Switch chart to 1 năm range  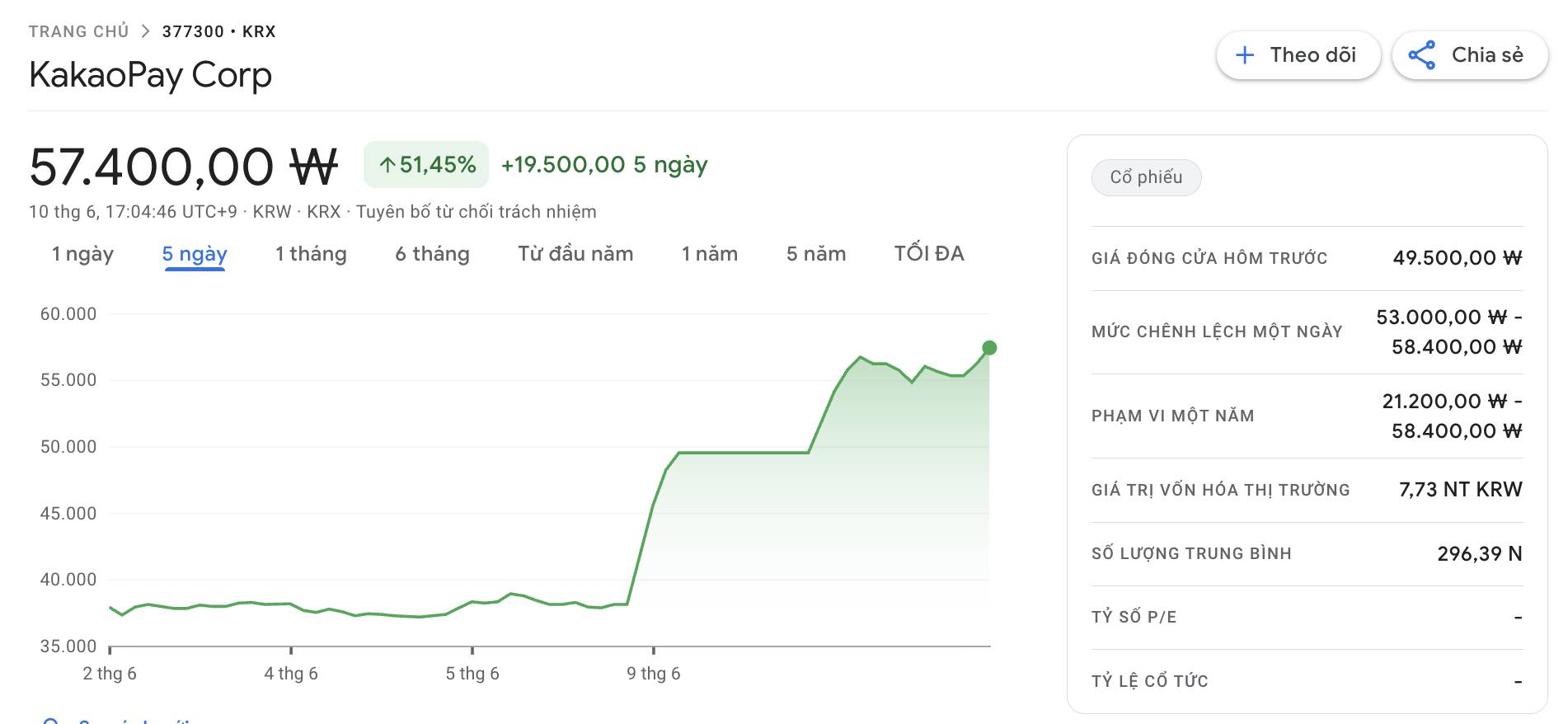coord(710,254)
